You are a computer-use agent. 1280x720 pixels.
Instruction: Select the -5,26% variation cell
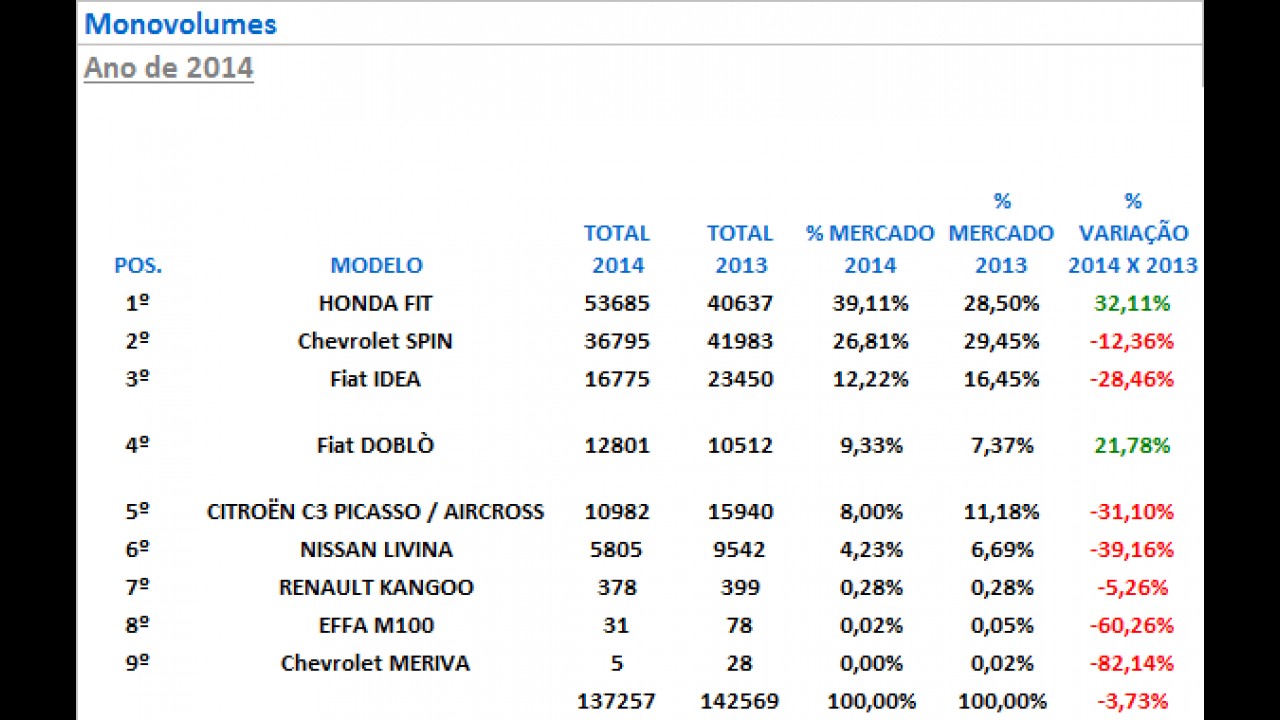click(x=1132, y=587)
